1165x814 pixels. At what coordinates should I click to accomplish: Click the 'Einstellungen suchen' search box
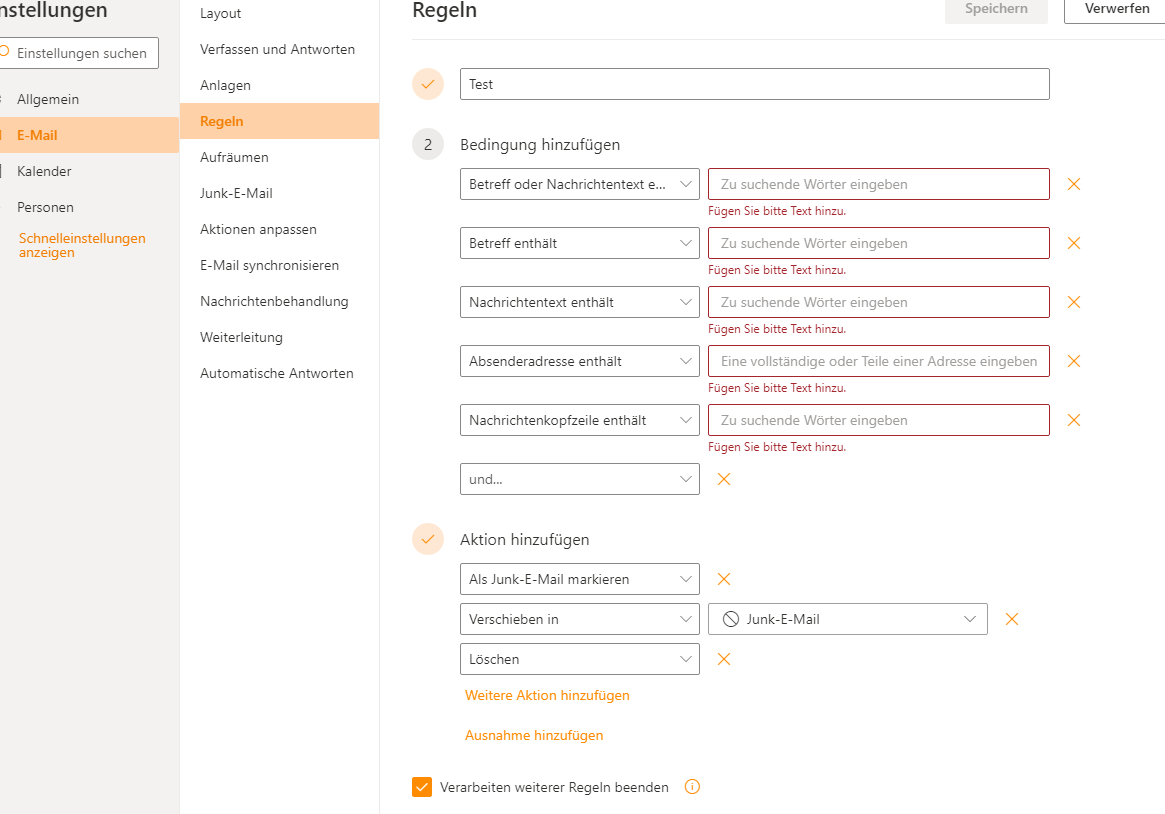(79, 53)
